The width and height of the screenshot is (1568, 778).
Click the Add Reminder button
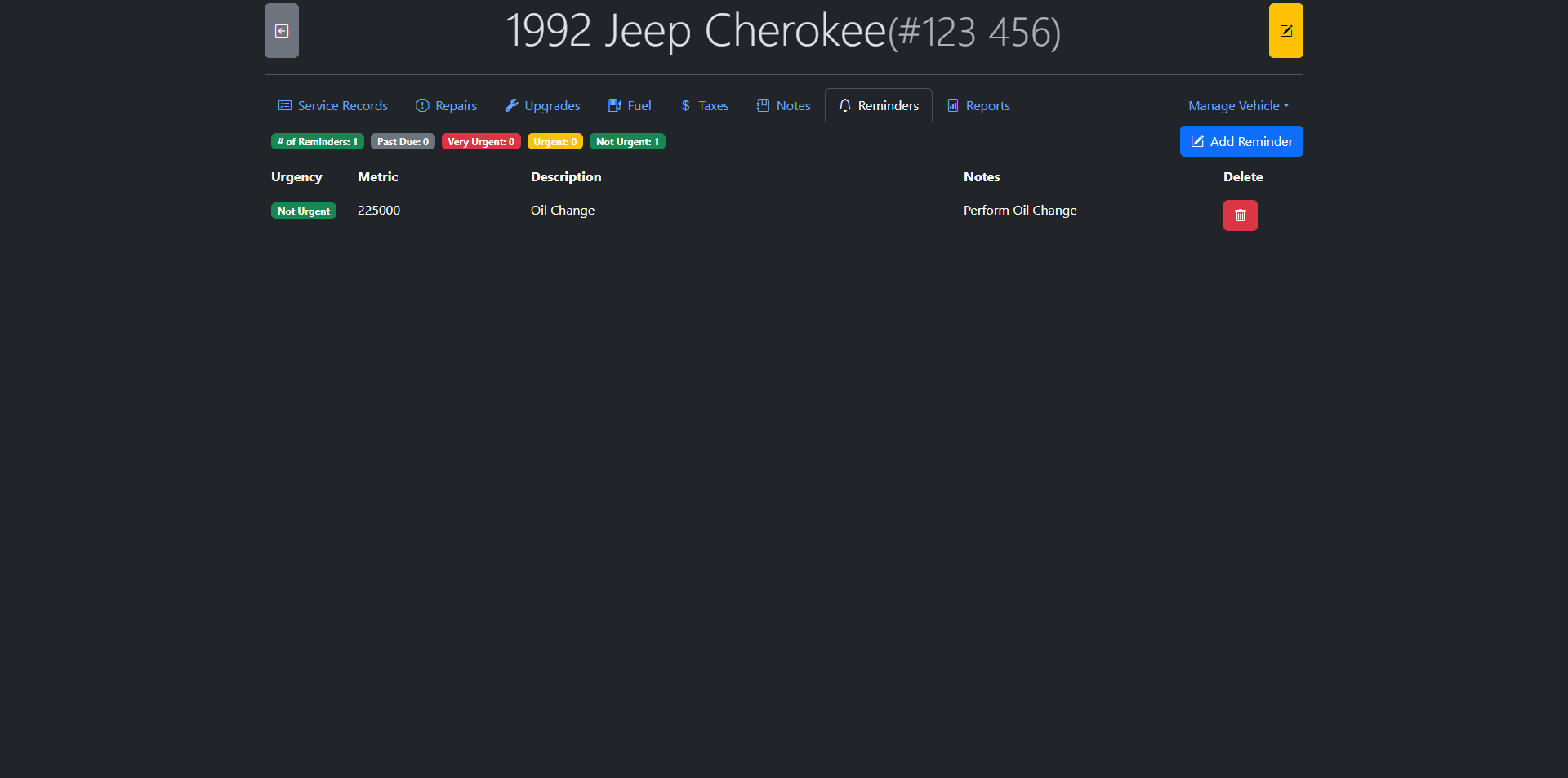1241,141
